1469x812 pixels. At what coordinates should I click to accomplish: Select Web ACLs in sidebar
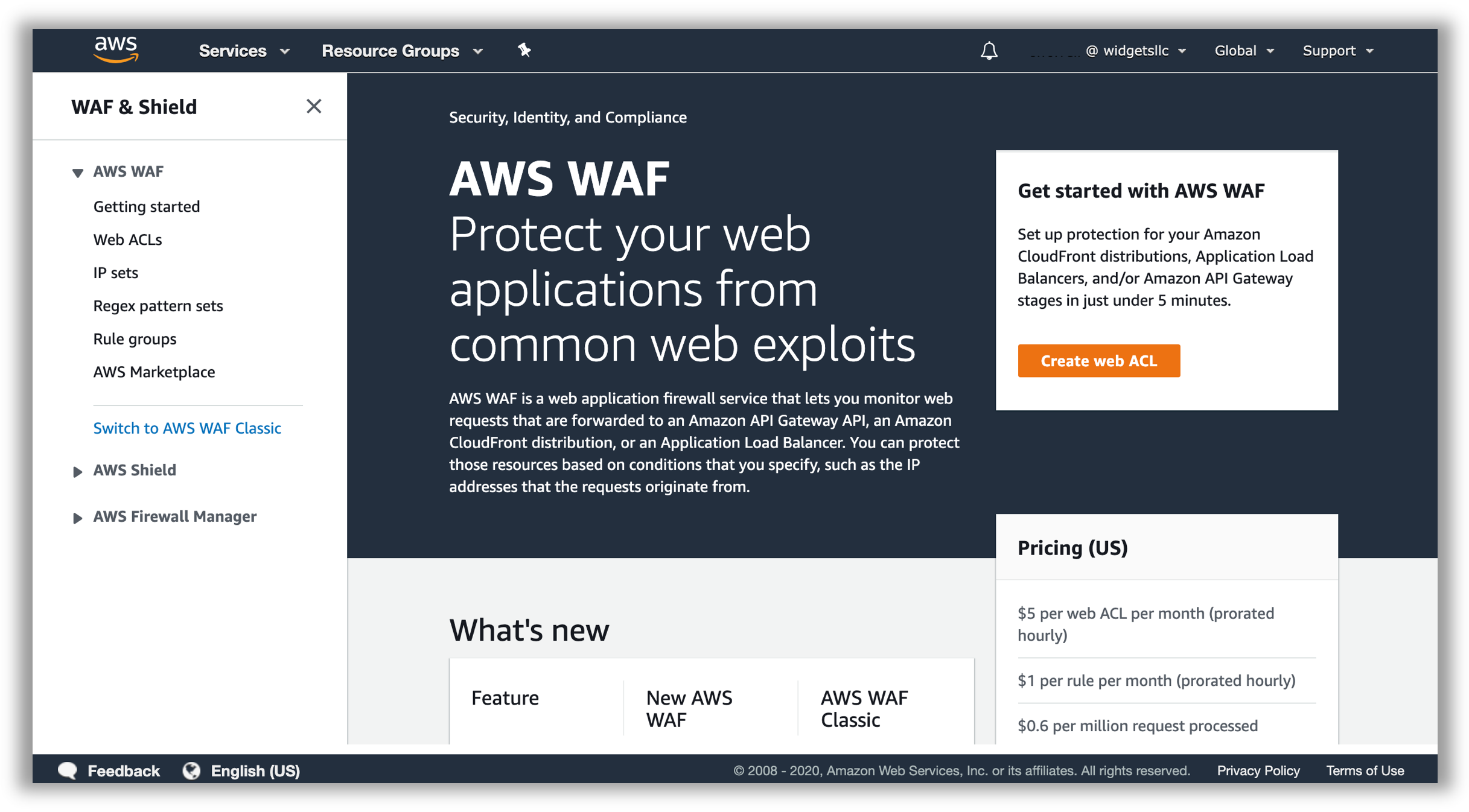[127, 239]
